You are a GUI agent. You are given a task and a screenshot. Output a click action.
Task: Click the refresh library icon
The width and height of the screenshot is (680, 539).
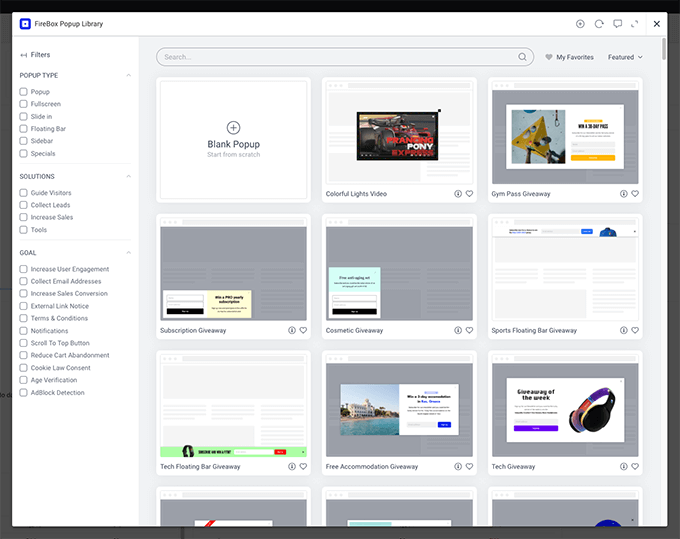[x=599, y=24]
